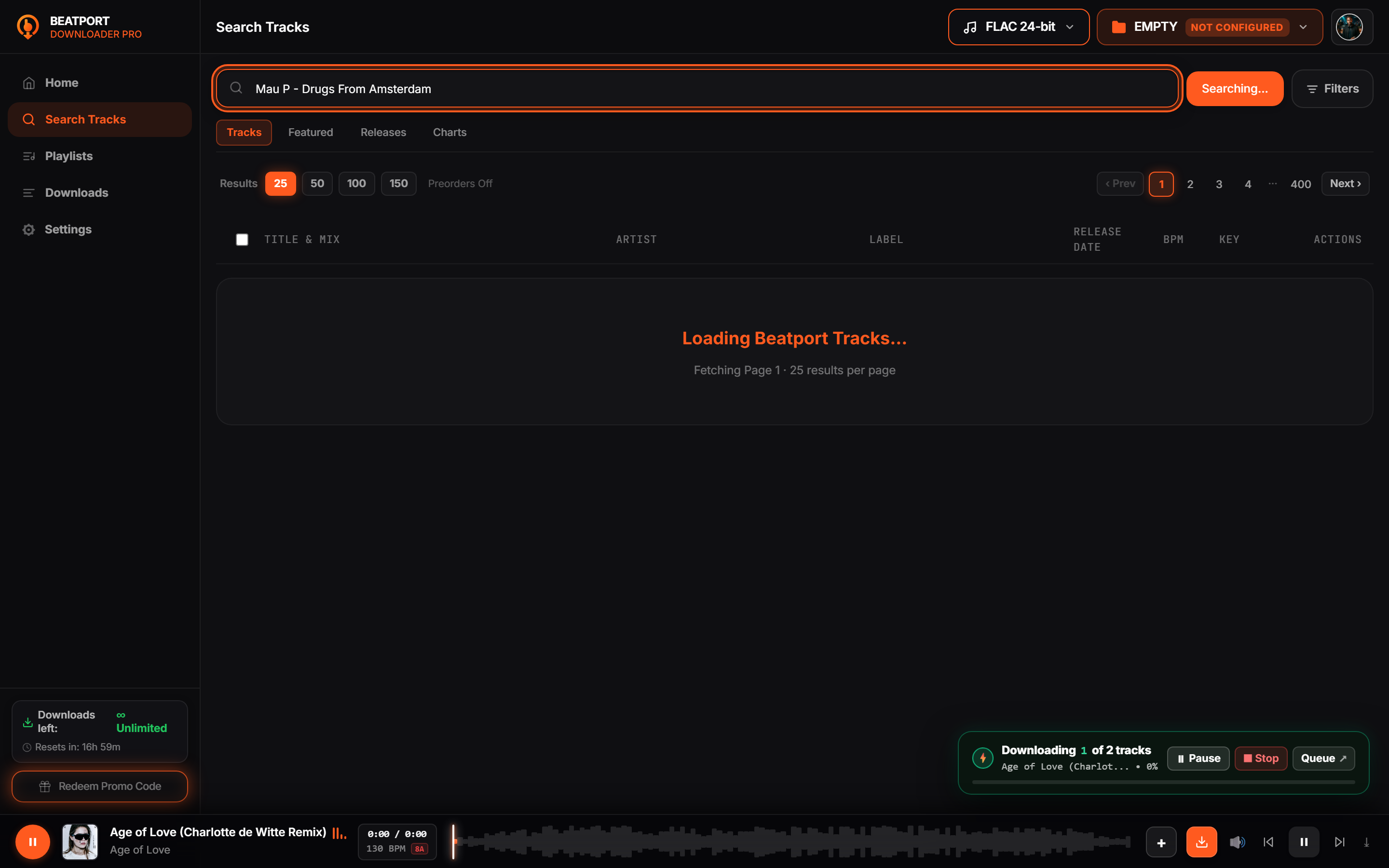Click the Redeem Promo Code button
The height and width of the screenshot is (868, 1389).
[x=100, y=787]
